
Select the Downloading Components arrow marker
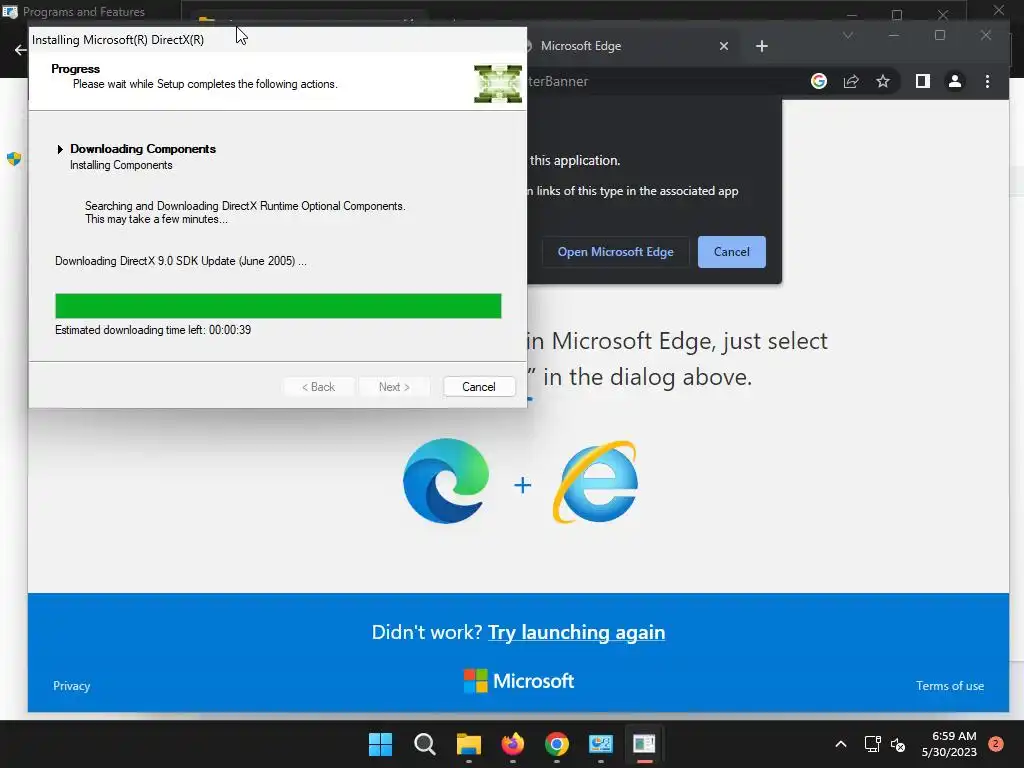click(60, 149)
